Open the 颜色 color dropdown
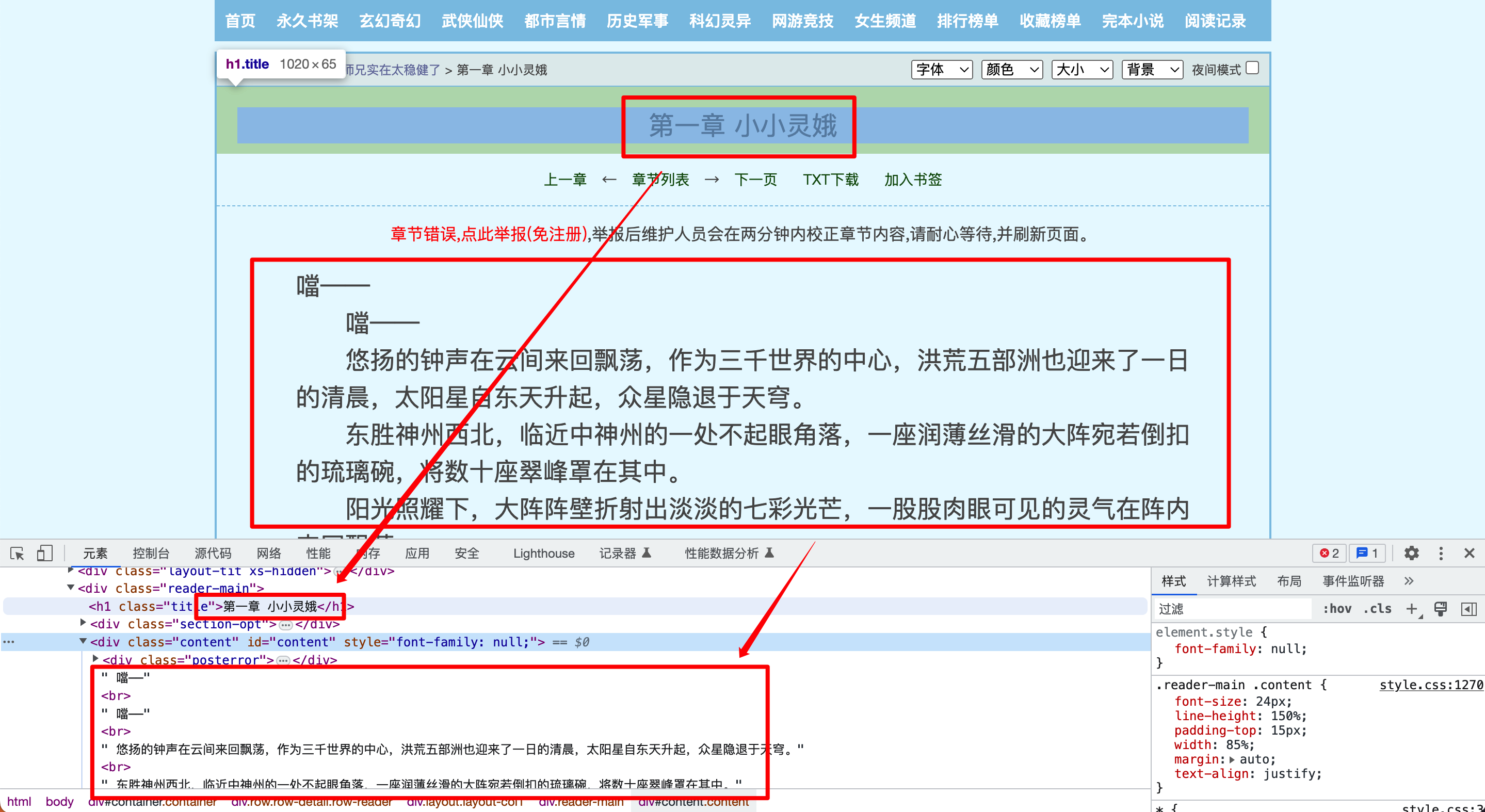Screen dimensions: 1485x812 pos(1012,70)
